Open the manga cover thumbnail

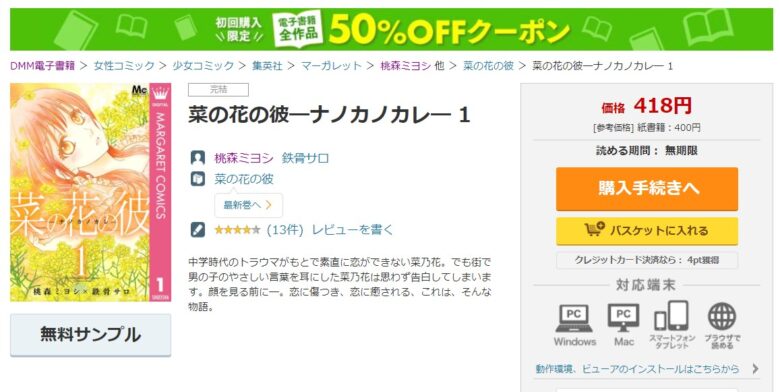pos(91,192)
